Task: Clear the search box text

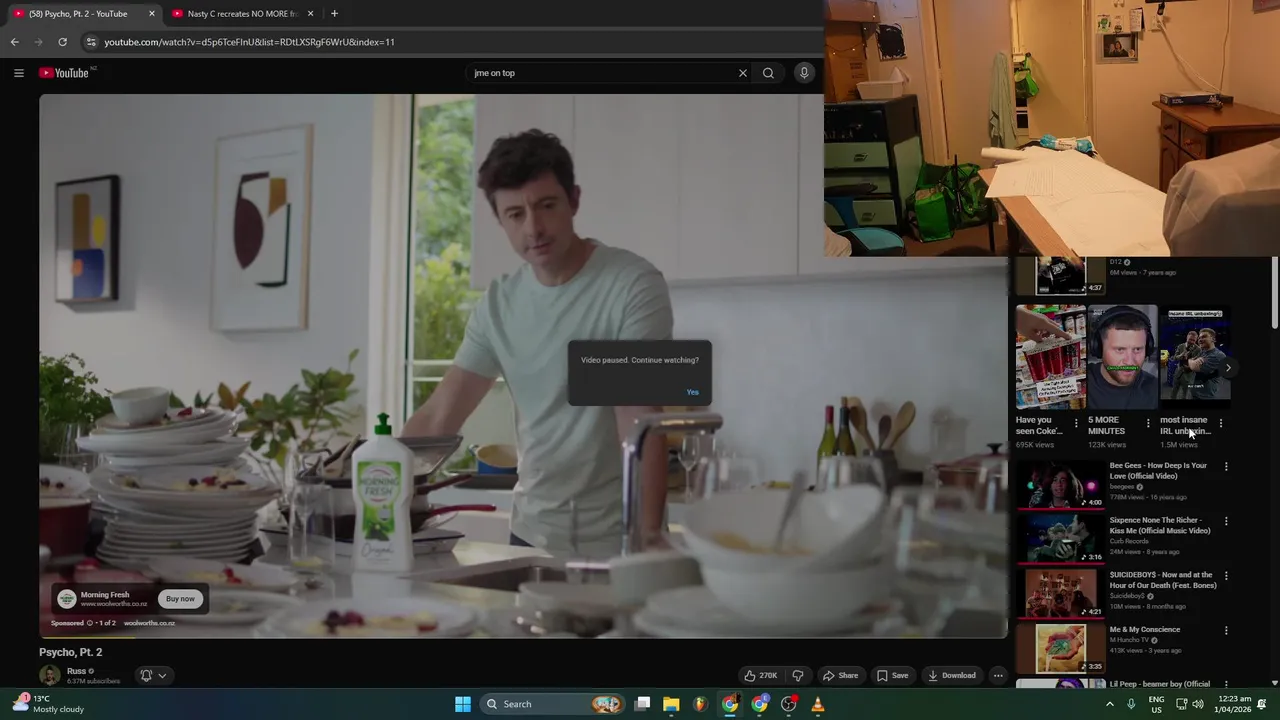Action: pos(742,73)
